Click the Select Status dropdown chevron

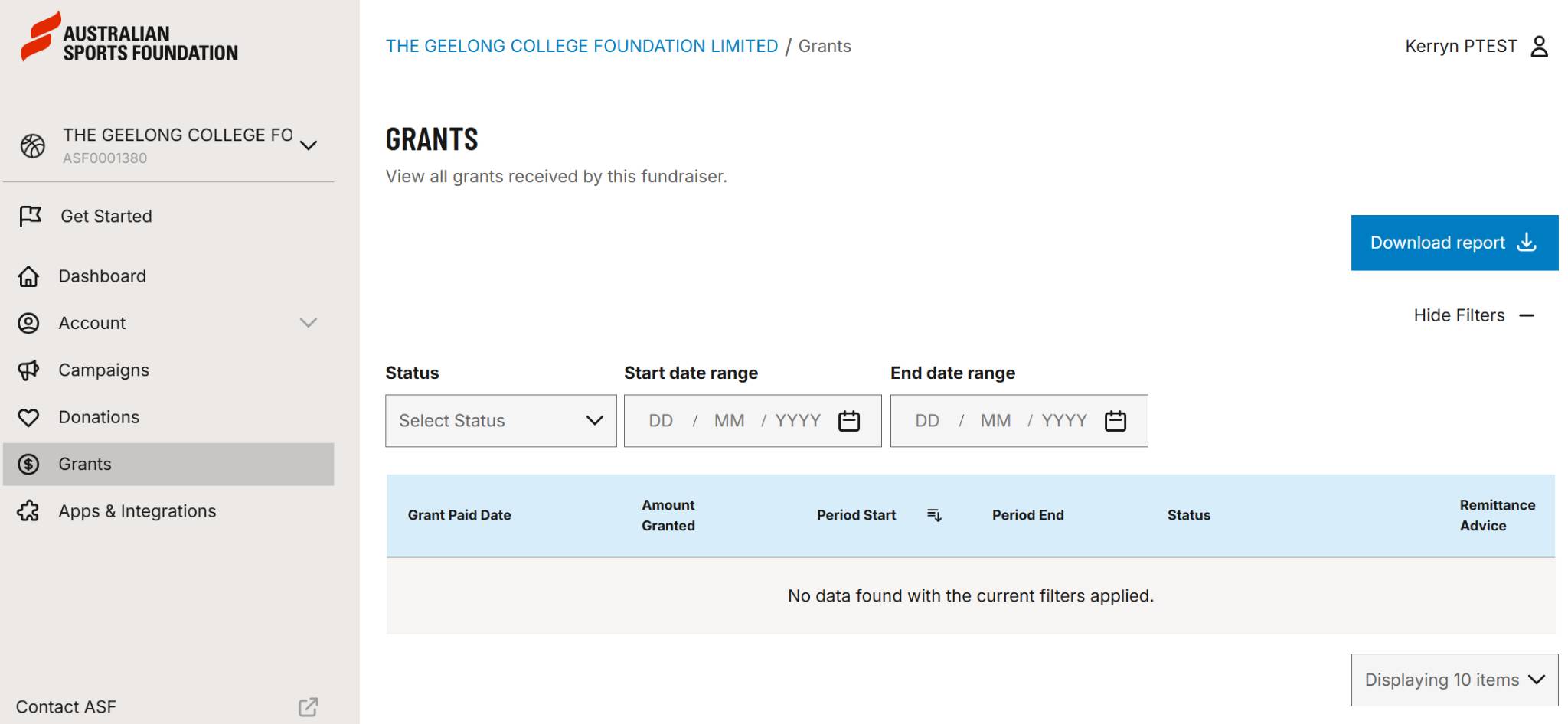[595, 421]
